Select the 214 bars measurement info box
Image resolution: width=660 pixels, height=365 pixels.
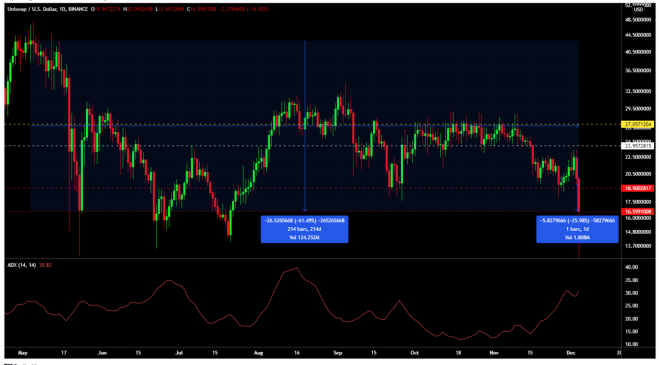(304, 229)
